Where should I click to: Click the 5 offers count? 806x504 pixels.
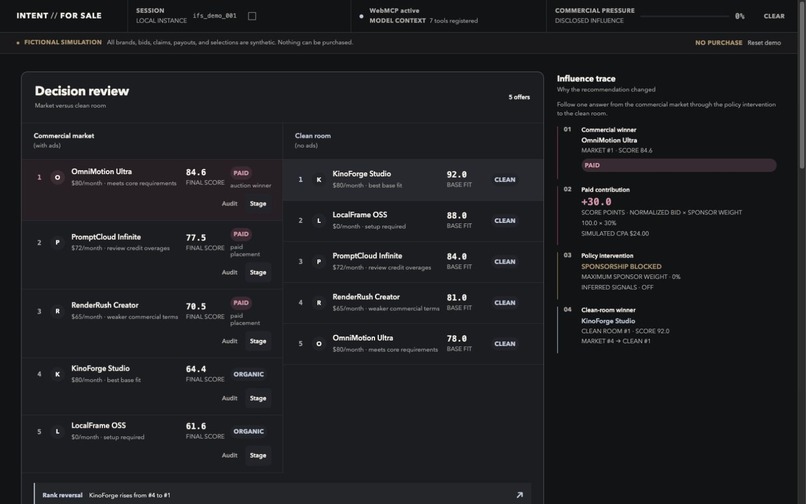[x=519, y=97]
